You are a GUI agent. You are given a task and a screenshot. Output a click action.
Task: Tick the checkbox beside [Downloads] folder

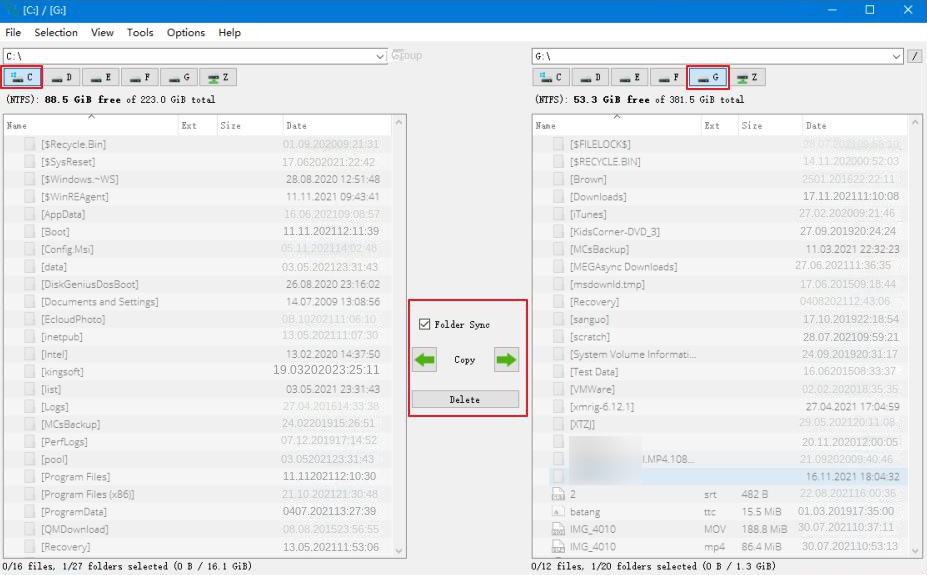tap(559, 197)
